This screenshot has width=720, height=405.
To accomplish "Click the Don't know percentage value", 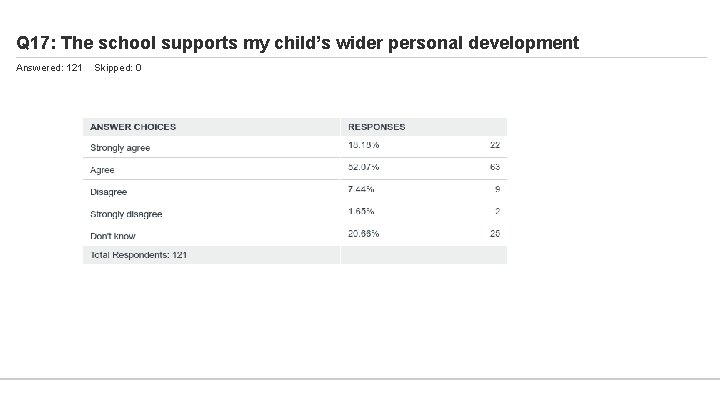I will 363,233.
